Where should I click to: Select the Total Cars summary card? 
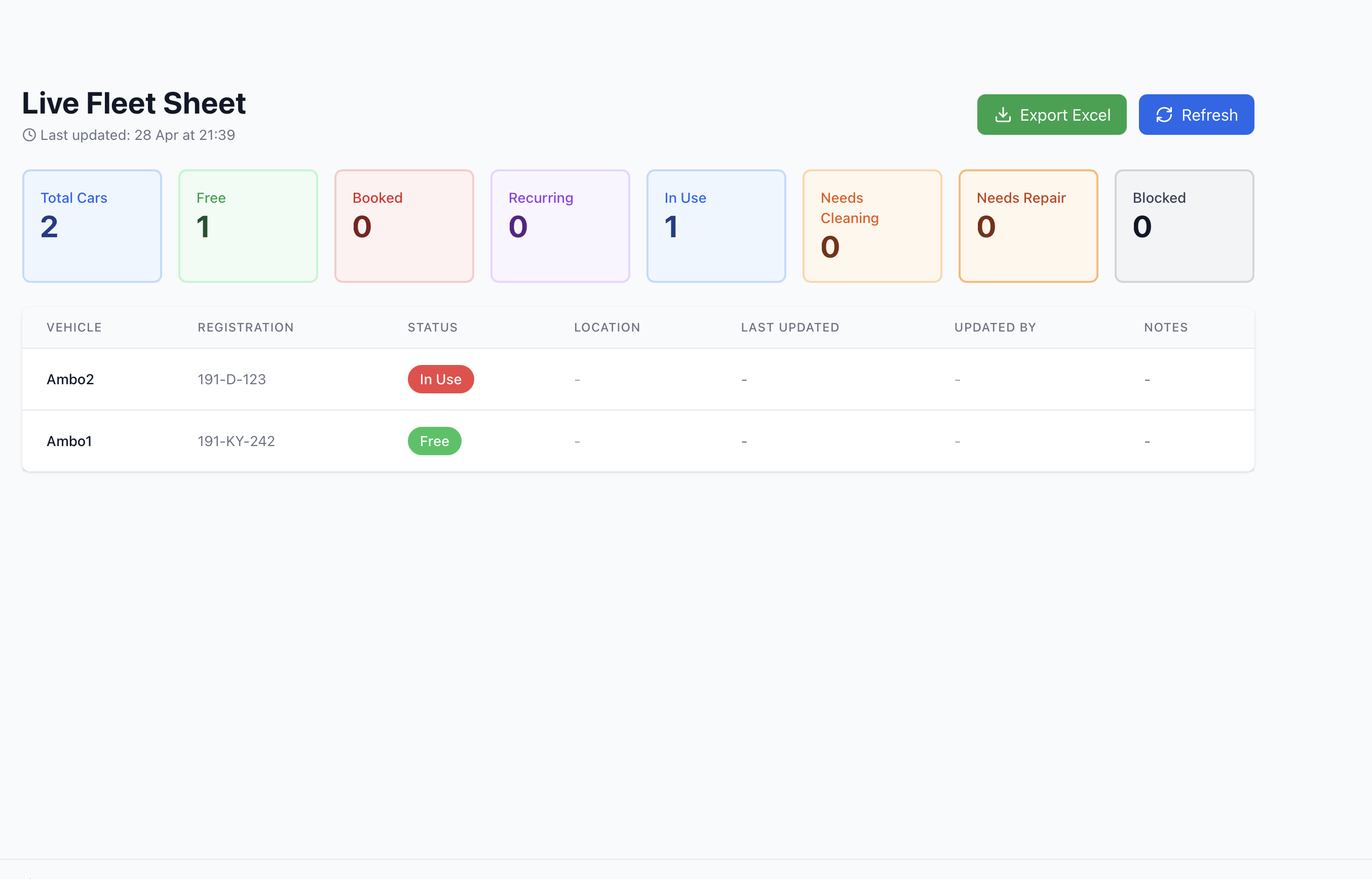coord(92,226)
